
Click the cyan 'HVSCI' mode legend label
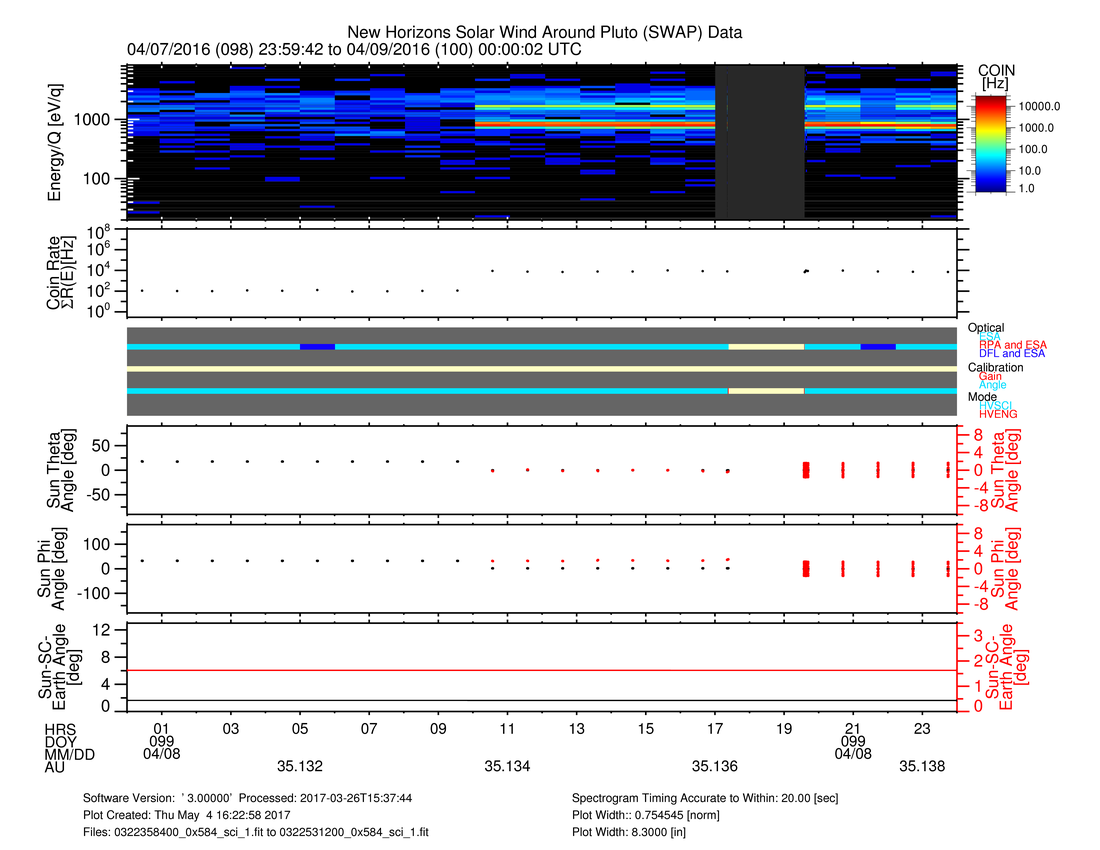999,405
